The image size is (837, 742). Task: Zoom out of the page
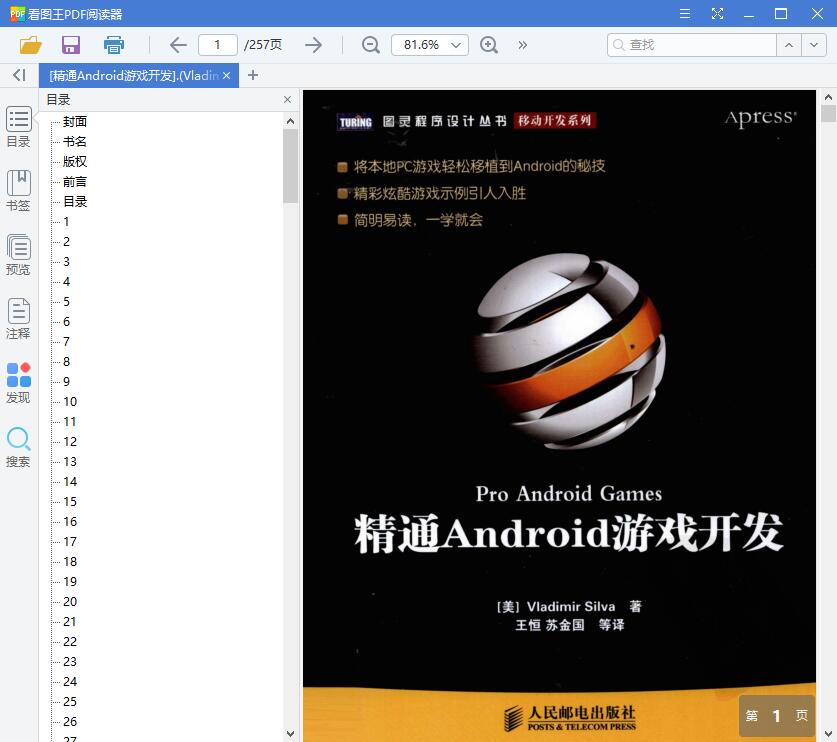[370, 45]
